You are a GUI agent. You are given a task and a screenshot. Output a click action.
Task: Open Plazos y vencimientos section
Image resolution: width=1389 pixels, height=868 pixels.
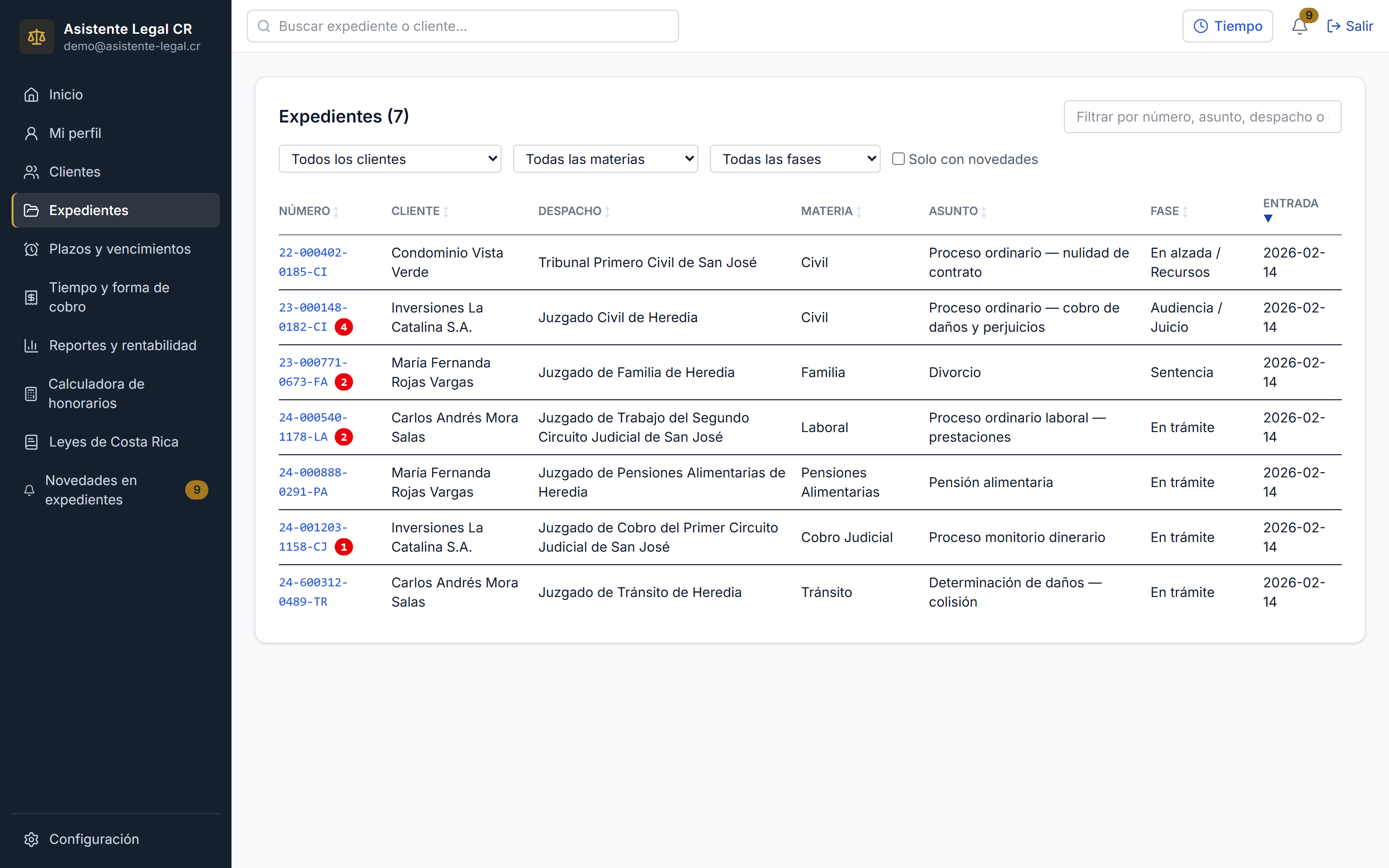pyautogui.click(x=115, y=248)
